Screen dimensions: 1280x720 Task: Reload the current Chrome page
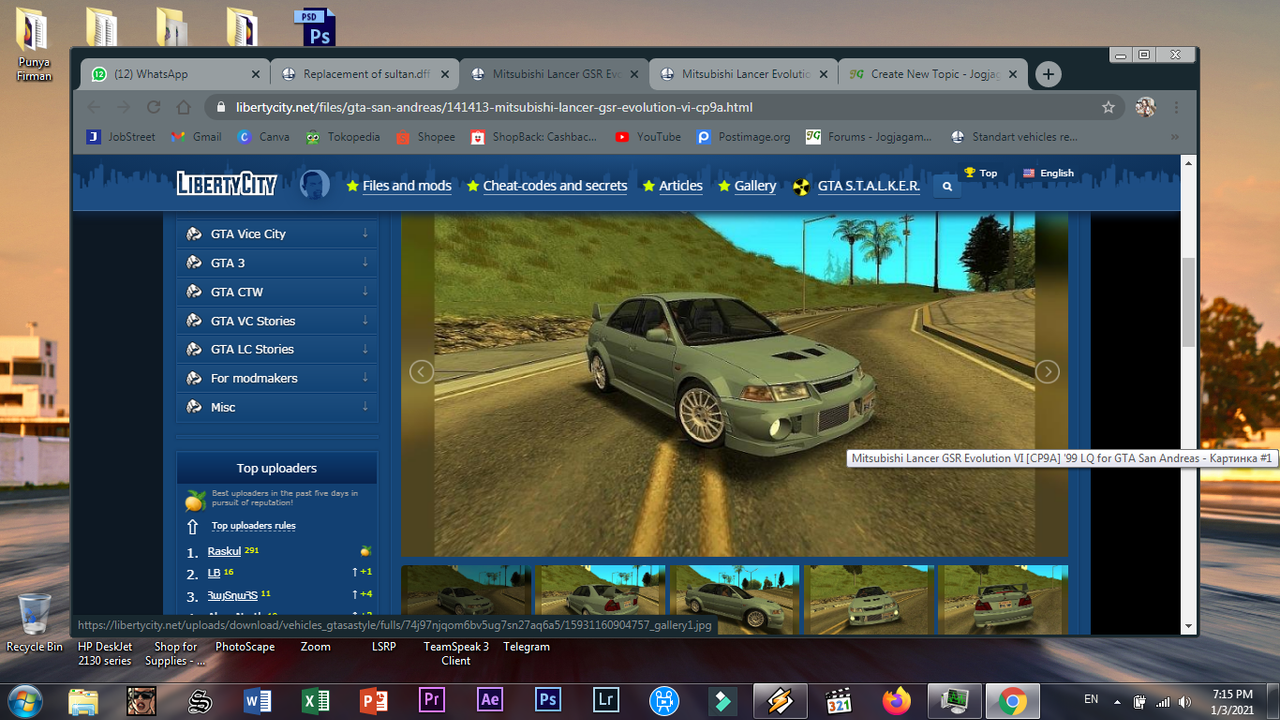(x=153, y=107)
